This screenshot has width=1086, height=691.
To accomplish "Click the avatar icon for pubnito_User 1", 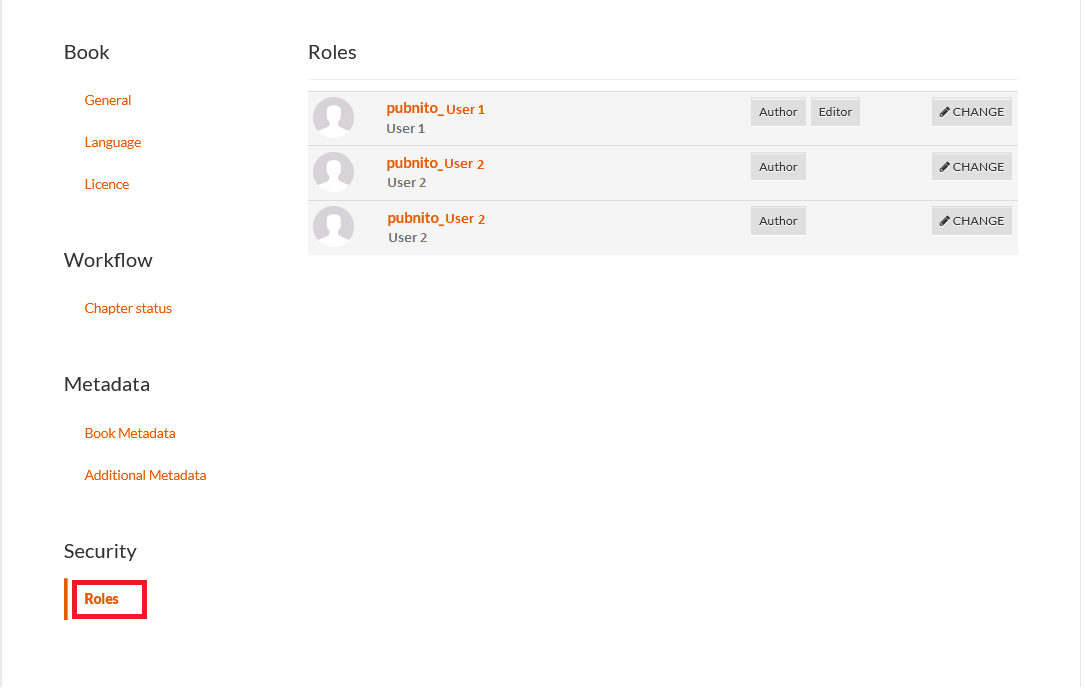I will (x=333, y=117).
